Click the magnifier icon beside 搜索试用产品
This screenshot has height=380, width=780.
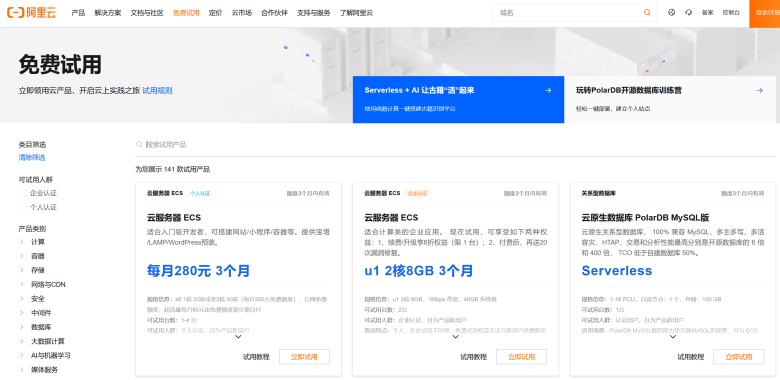coord(139,145)
